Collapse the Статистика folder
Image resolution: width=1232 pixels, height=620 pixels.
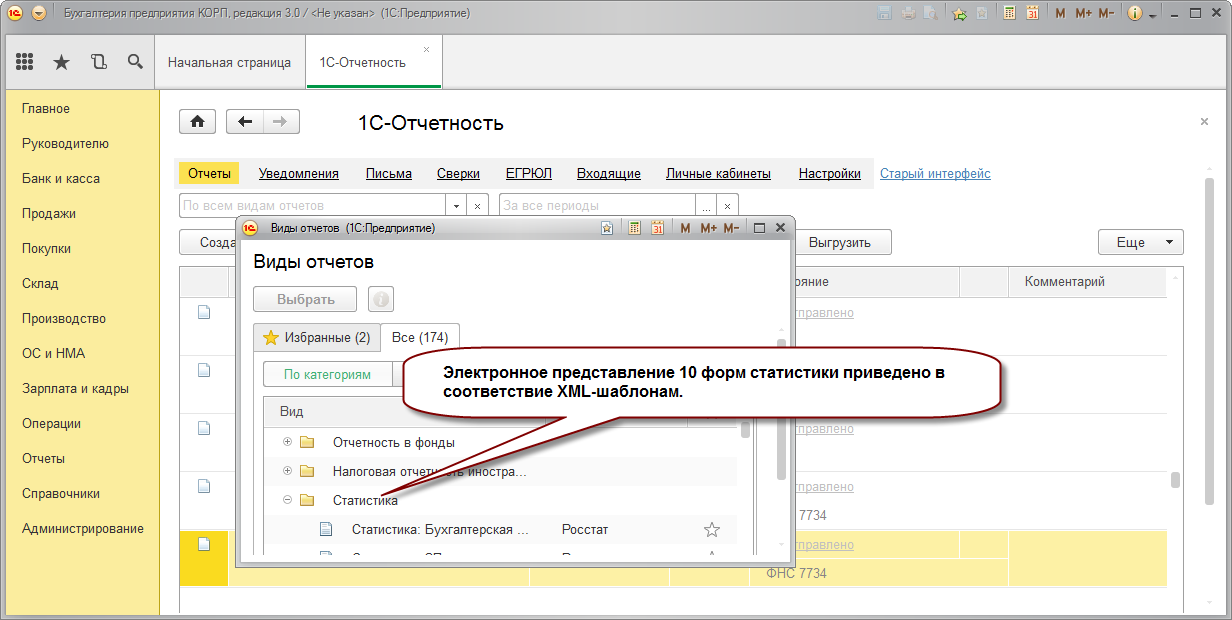point(288,500)
